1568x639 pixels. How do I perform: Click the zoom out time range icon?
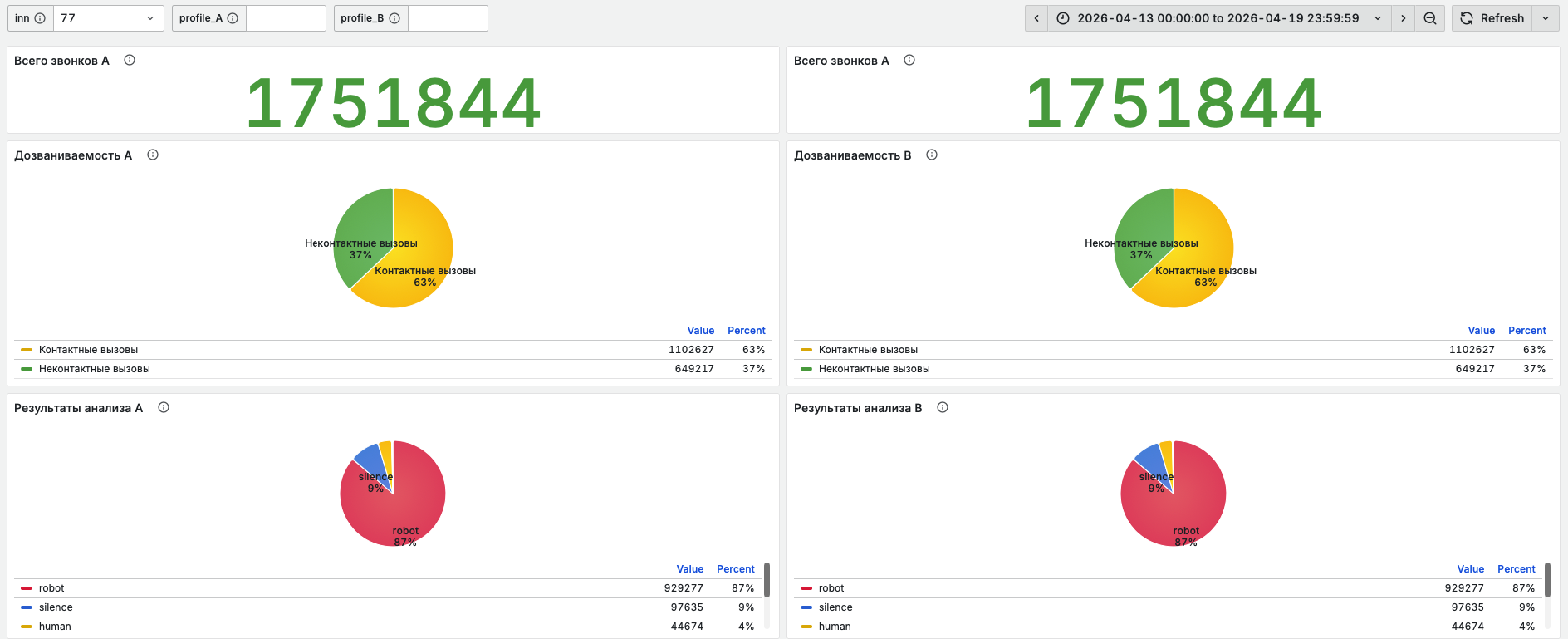click(1430, 18)
